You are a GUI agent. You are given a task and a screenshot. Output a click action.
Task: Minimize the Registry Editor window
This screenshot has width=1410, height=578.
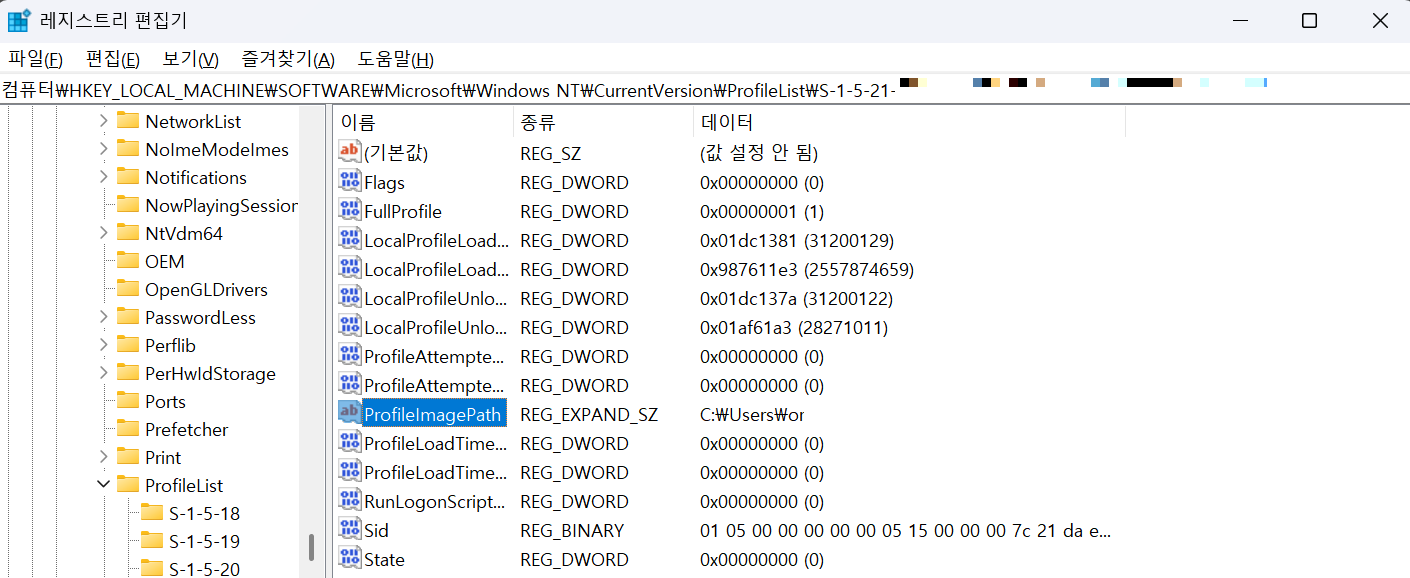click(x=1239, y=20)
